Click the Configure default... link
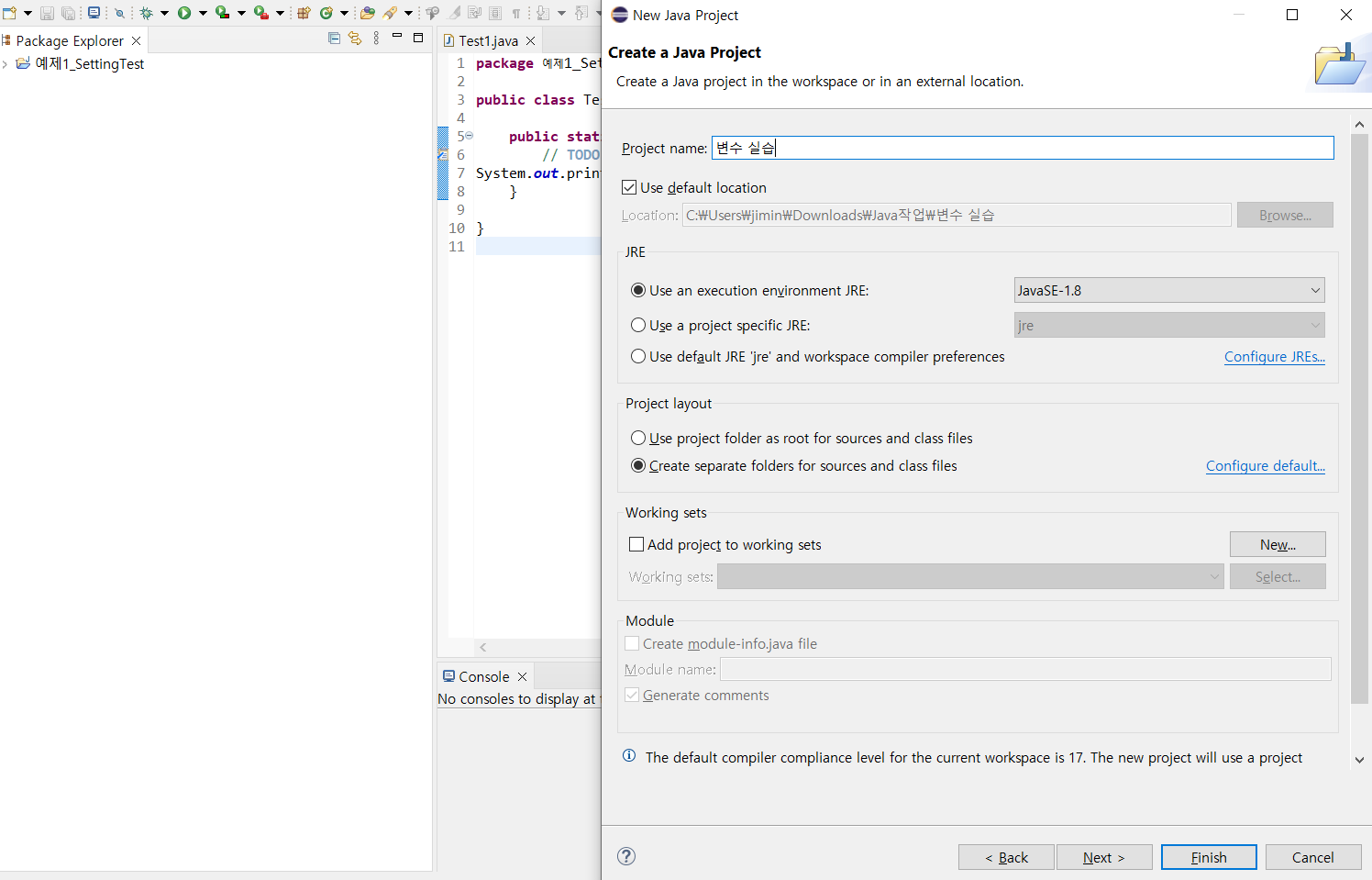The width and height of the screenshot is (1372, 880). click(1266, 465)
